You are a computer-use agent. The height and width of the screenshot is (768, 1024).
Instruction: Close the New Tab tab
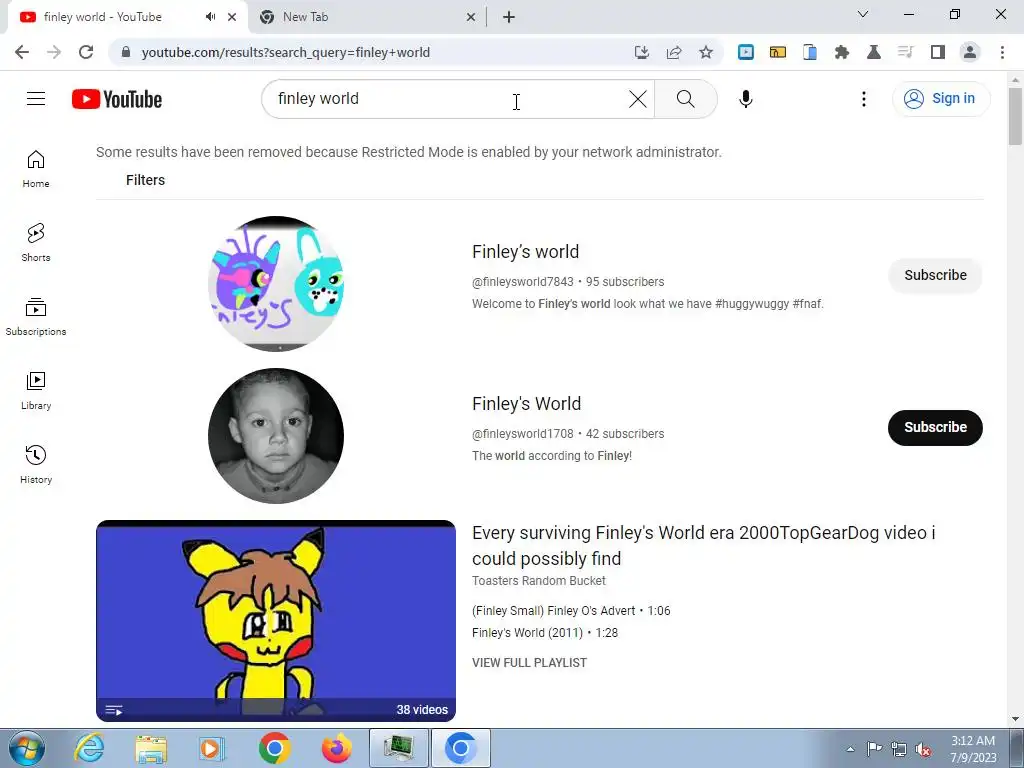(471, 17)
